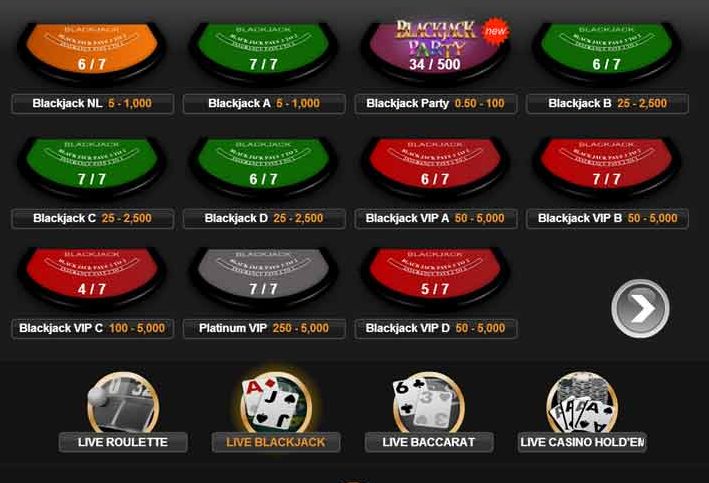Select the Live Casino Hold'em chips icon

(x=582, y=403)
